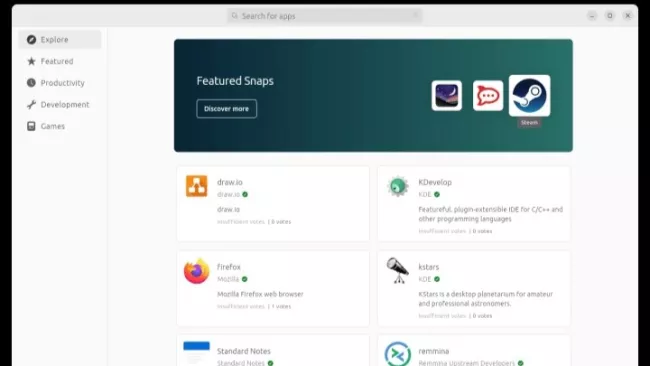Click the Games controller icon
650x366 pixels.
pyautogui.click(x=31, y=126)
